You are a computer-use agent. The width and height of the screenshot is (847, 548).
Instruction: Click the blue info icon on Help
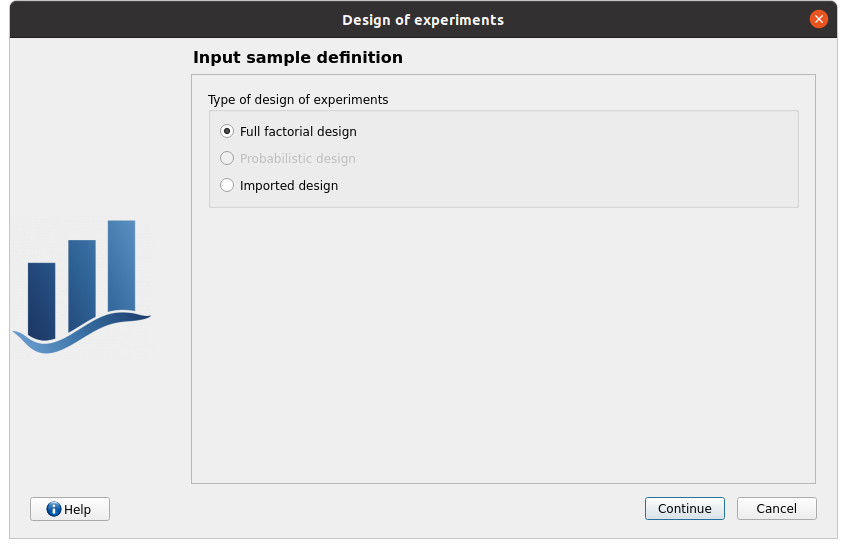click(x=54, y=509)
